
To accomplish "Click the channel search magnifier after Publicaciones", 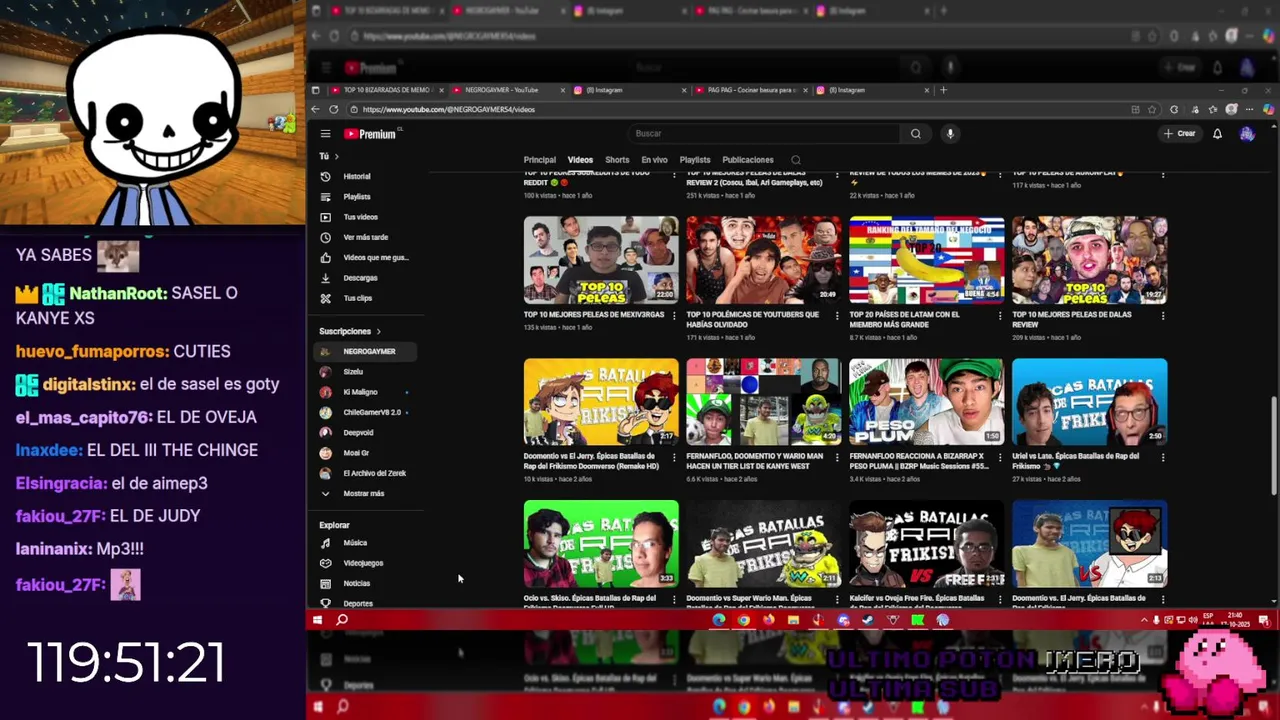I will click(x=796, y=160).
